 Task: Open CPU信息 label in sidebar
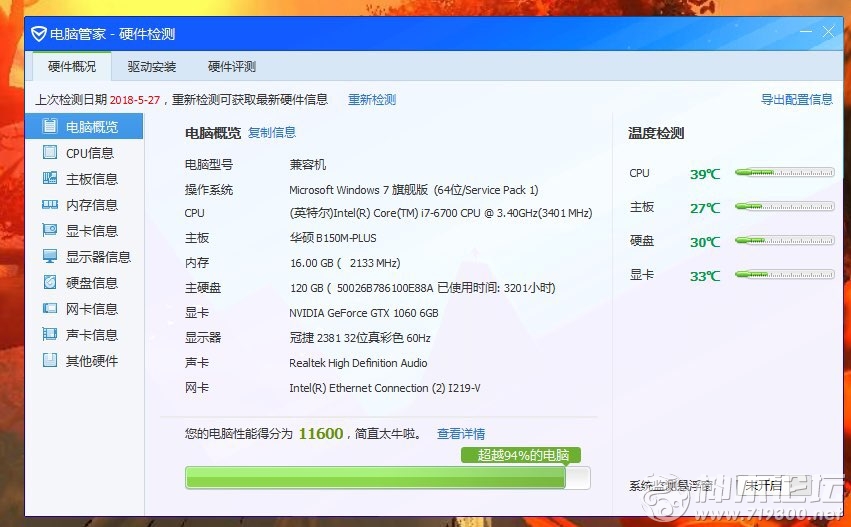[90, 153]
